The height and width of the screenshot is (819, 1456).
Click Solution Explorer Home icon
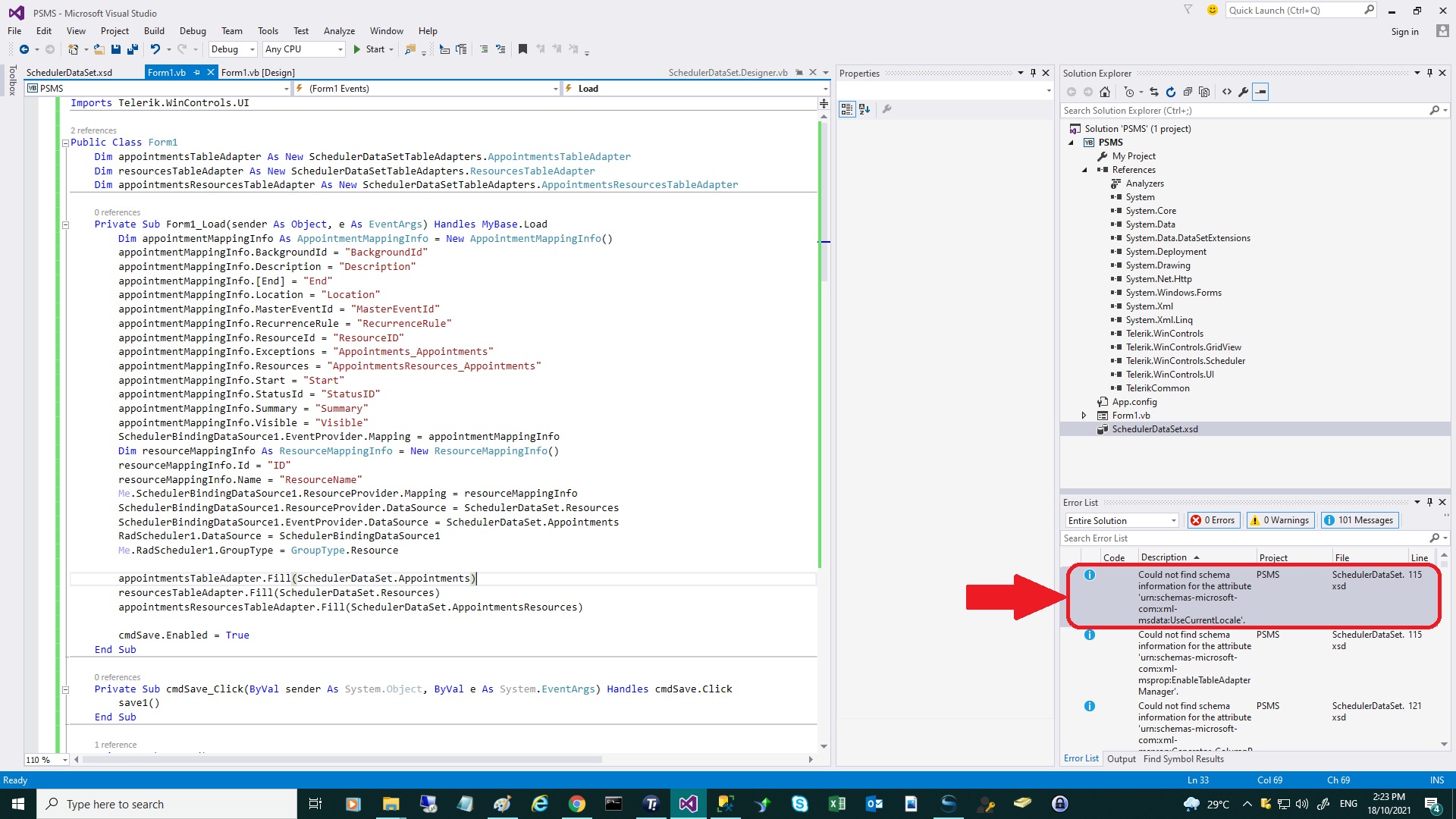1105,92
